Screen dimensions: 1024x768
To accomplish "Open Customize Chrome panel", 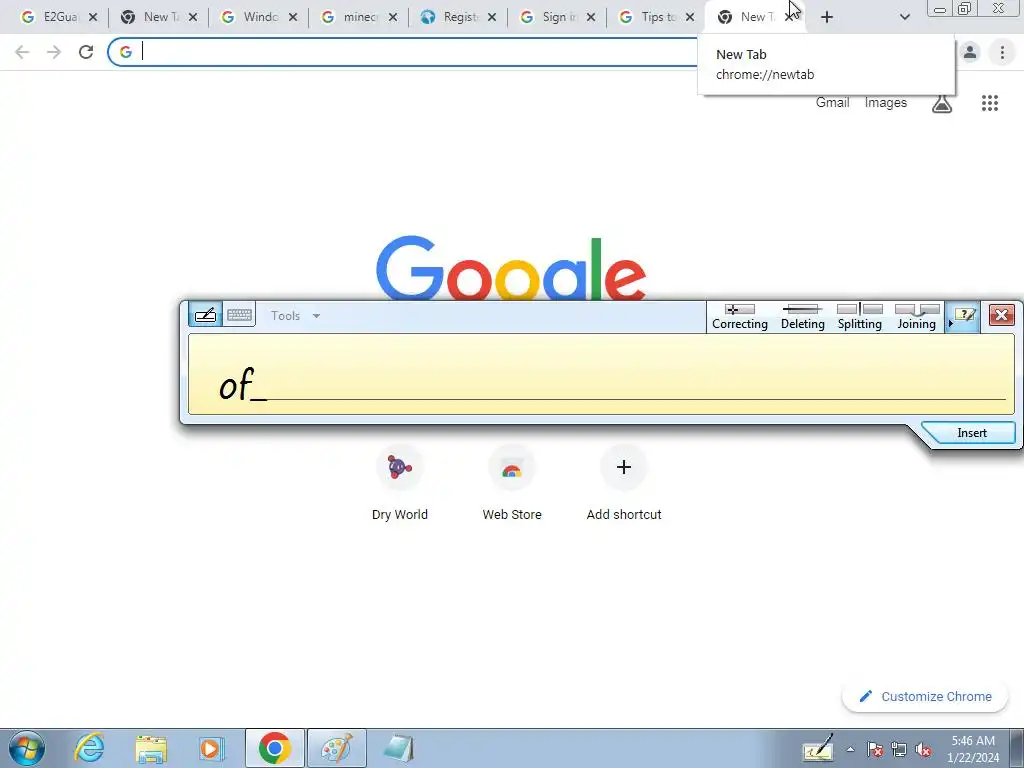I will 925,696.
